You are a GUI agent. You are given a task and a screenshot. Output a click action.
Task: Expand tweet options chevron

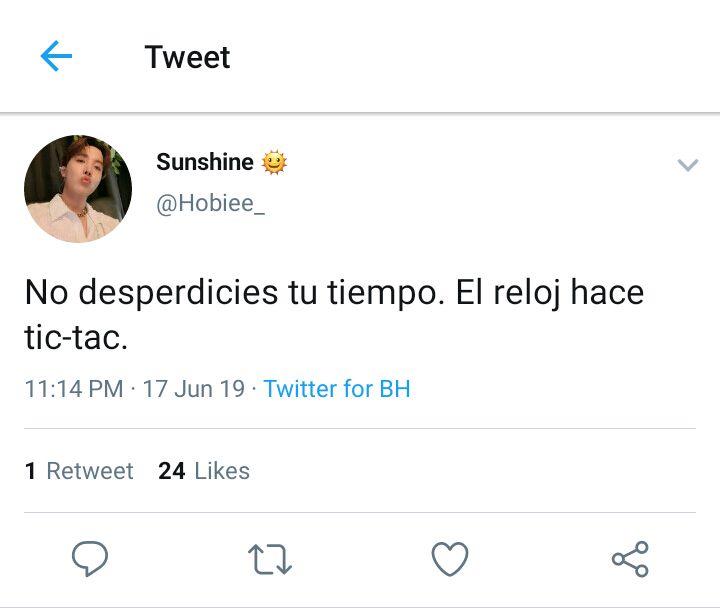688,165
